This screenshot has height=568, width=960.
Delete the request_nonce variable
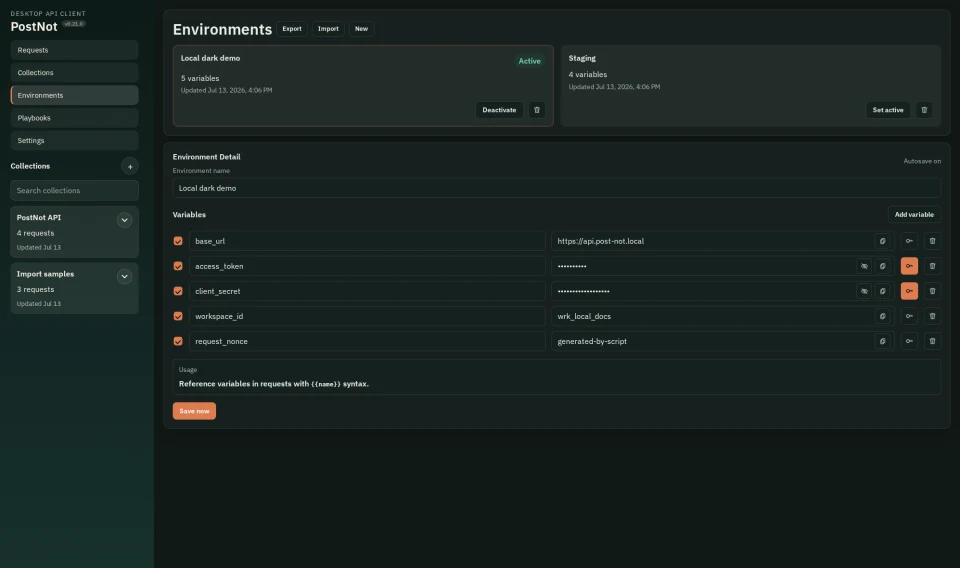click(932, 342)
